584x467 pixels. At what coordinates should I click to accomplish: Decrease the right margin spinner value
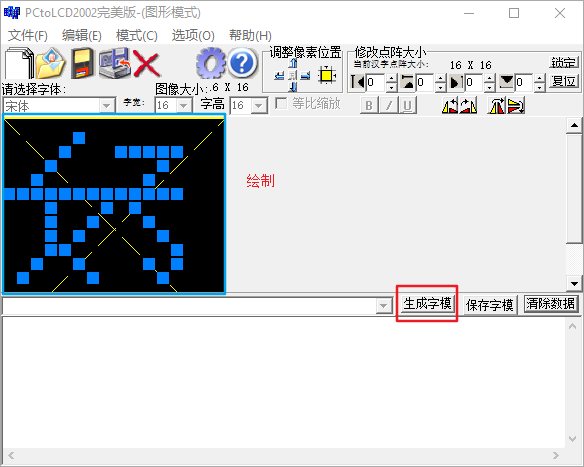[489, 87]
